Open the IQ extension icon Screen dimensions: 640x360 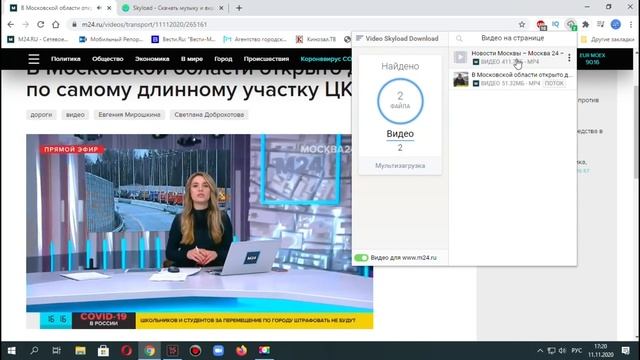click(556, 24)
